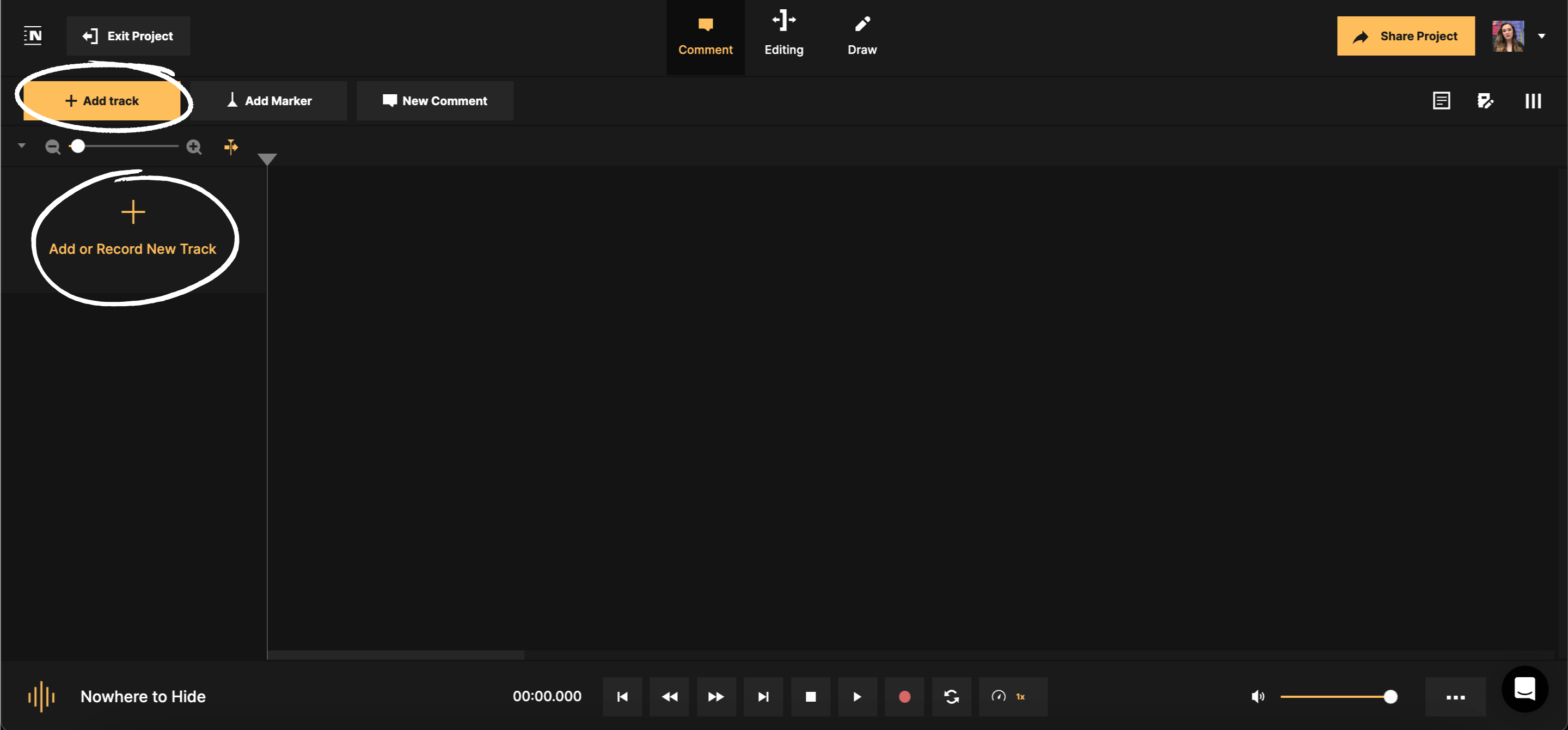The width and height of the screenshot is (1568, 730).
Task: Open the annotation editor icon beside notes
Action: 1486,100
